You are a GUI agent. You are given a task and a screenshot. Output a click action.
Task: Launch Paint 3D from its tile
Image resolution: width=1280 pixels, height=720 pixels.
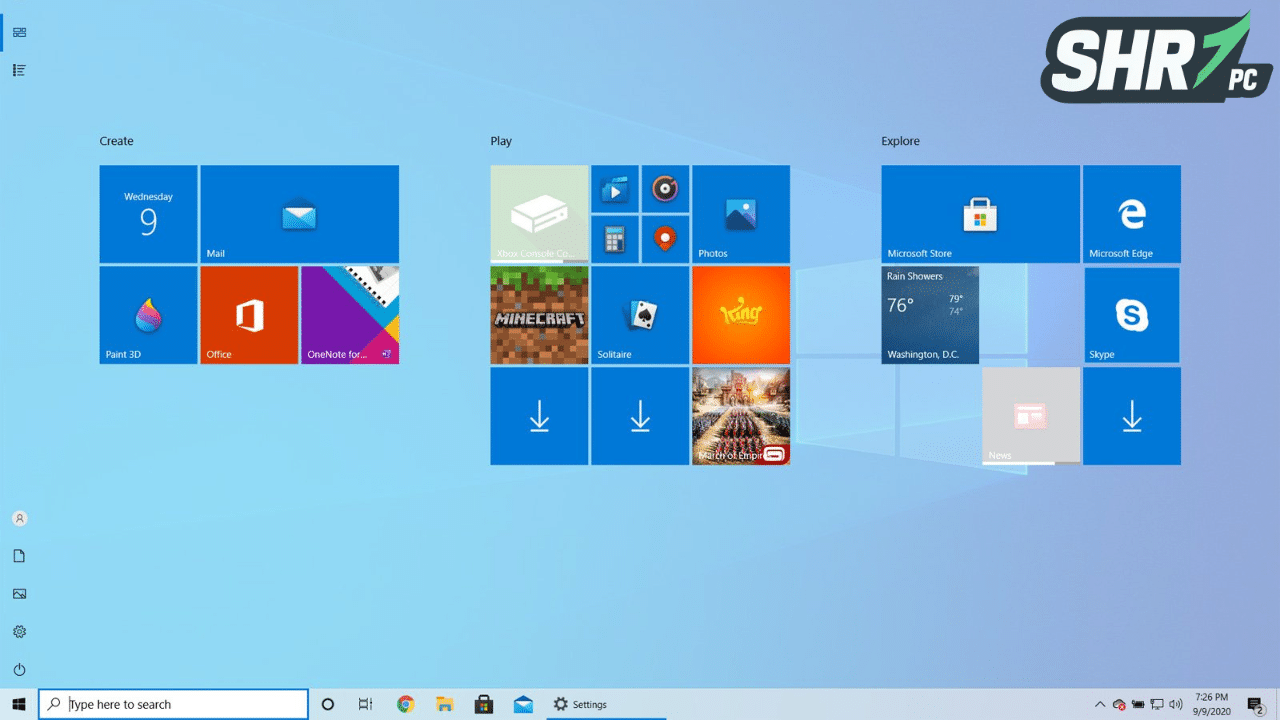pos(148,315)
